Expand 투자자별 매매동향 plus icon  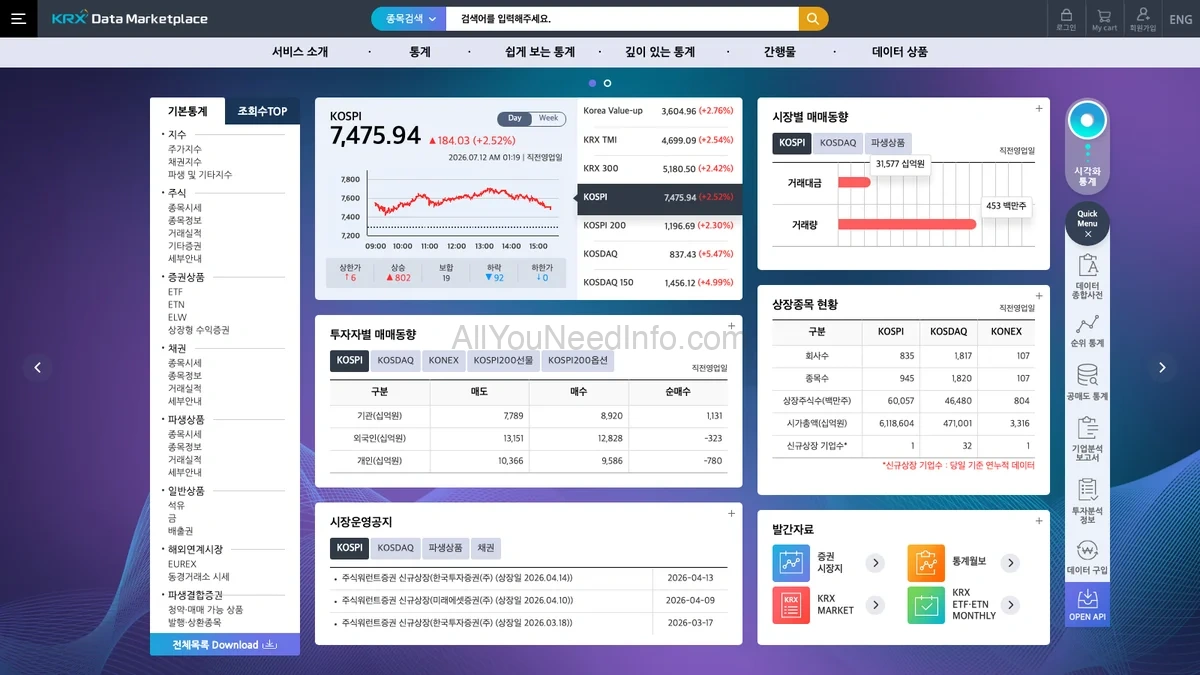click(731, 326)
